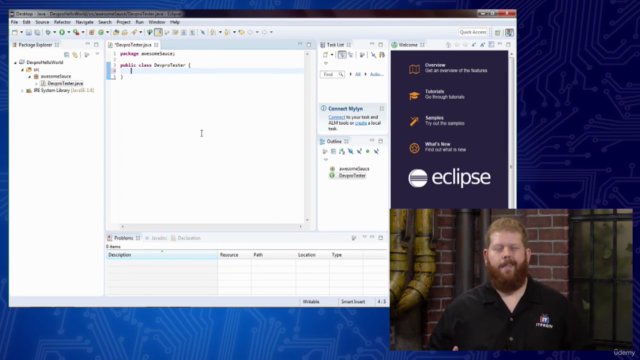The image size is (640, 360).
Task: Open Samples on the Welcome page
Action: (434, 118)
